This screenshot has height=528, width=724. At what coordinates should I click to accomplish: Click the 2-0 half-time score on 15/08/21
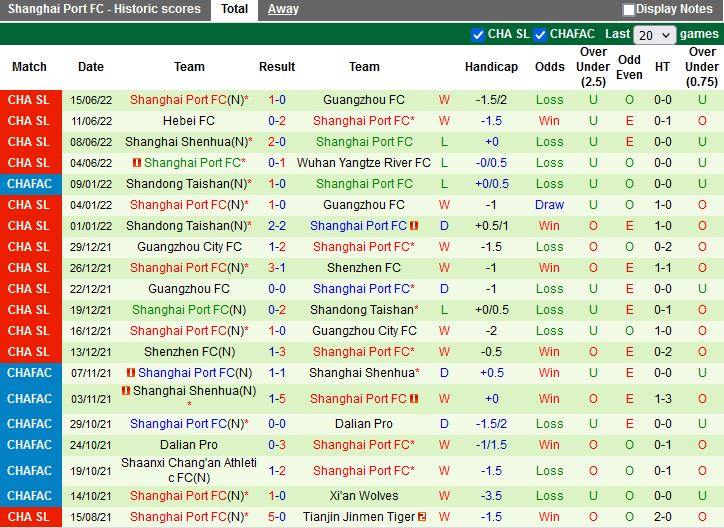[663, 517]
